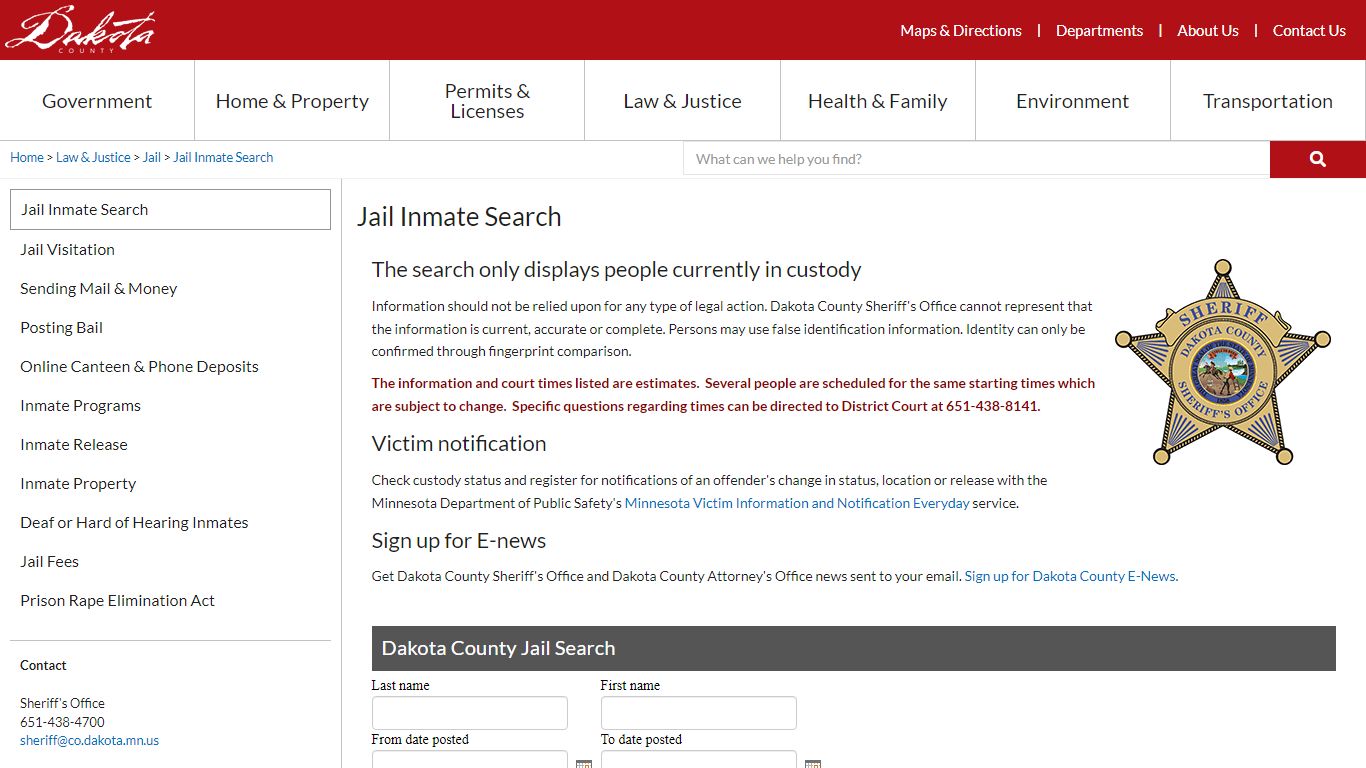Click inside the Last name field
Viewport: 1366px width, 768px height.
point(469,712)
